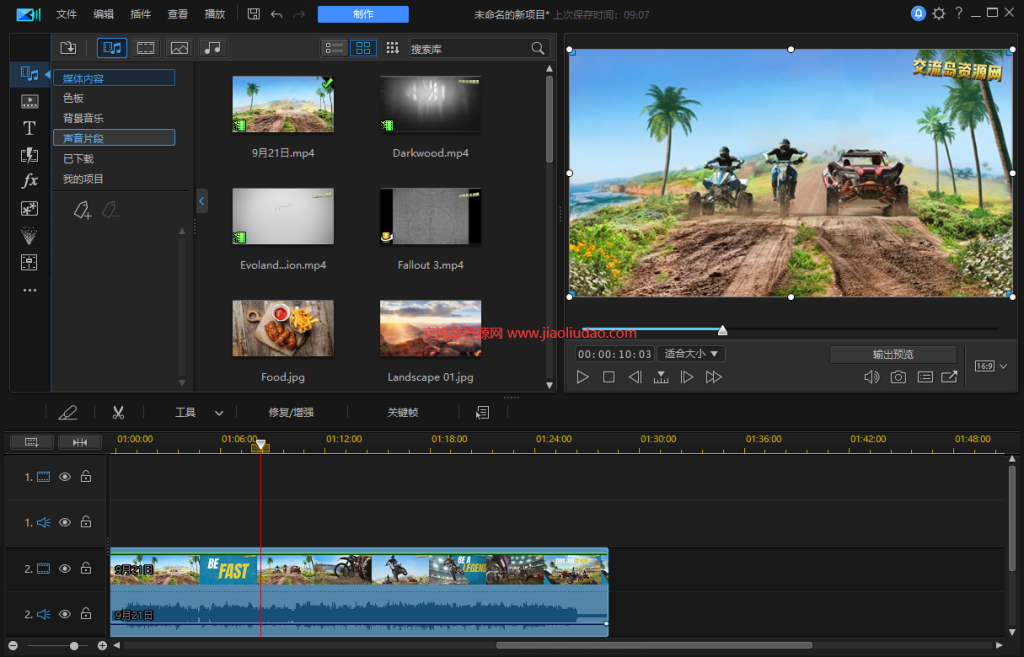Image resolution: width=1024 pixels, height=657 pixels.
Task: Open the notifications bell
Action: click(x=918, y=13)
